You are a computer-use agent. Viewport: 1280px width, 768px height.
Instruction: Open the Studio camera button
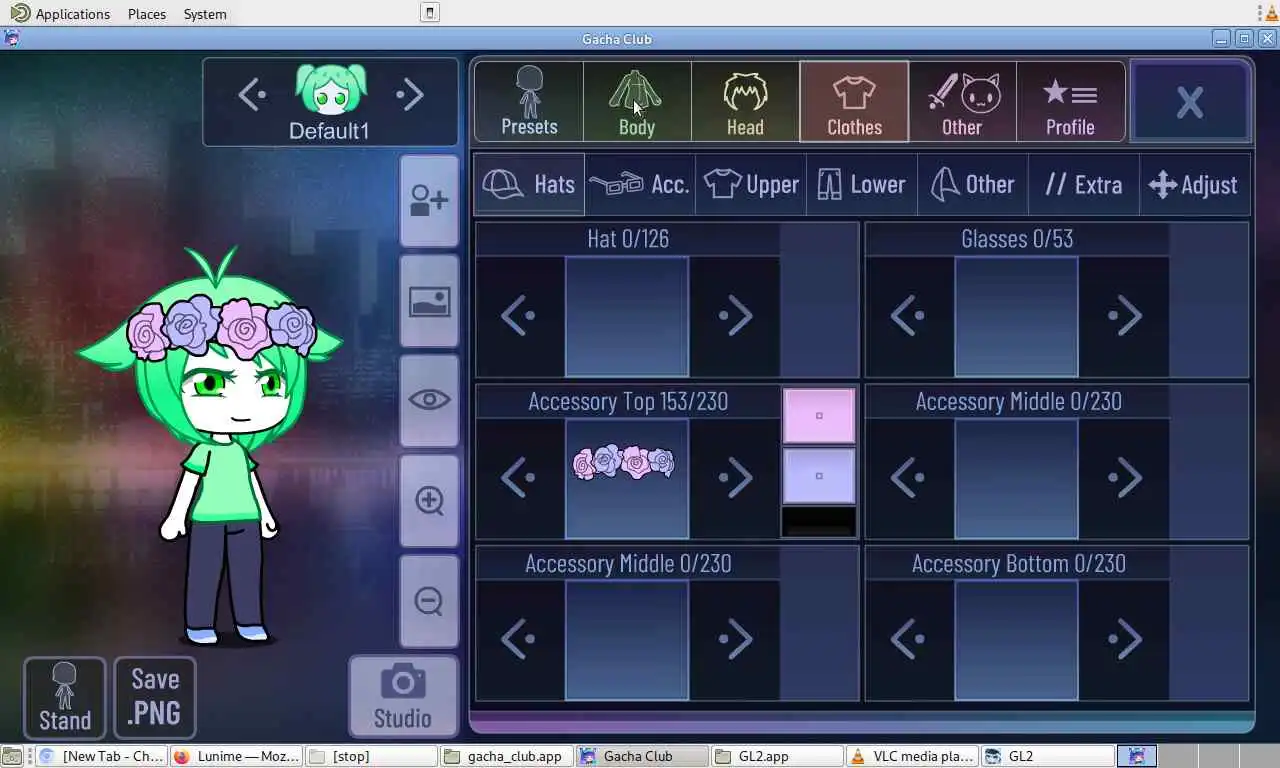coord(403,696)
